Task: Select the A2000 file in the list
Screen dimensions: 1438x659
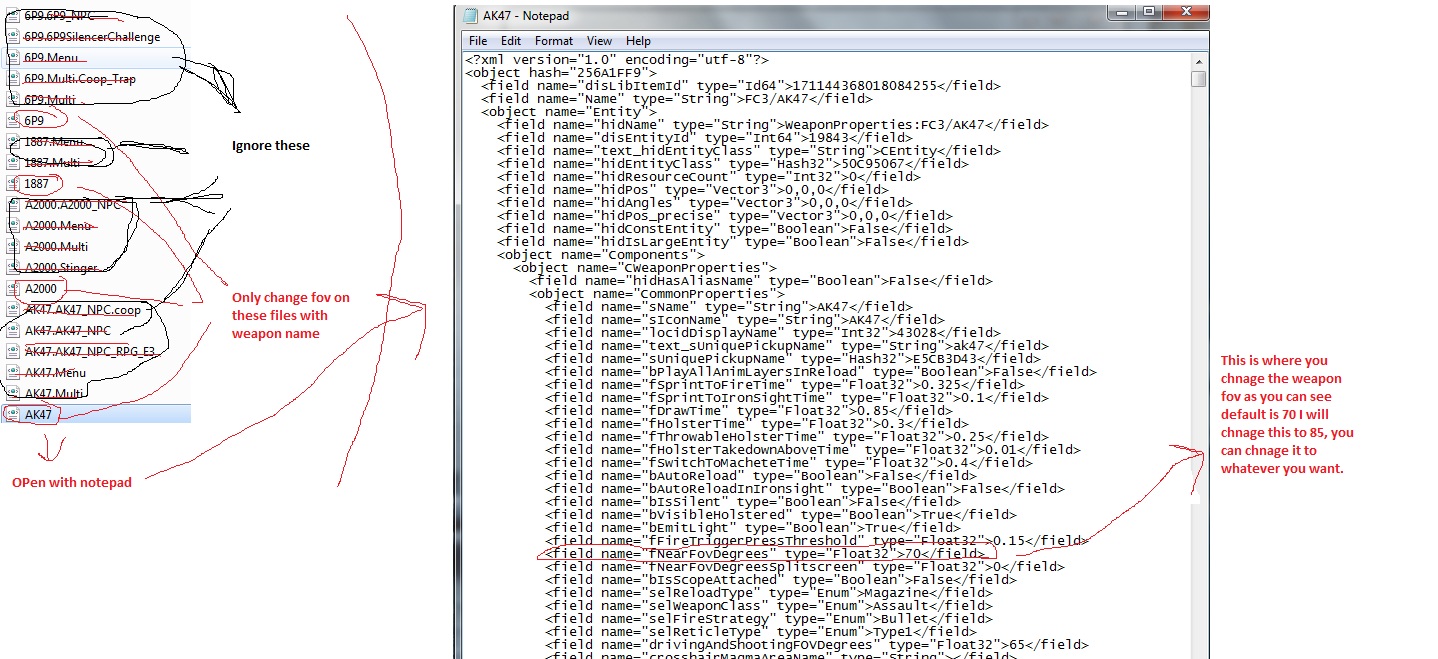Action: pyautogui.click(x=42, y=288)
